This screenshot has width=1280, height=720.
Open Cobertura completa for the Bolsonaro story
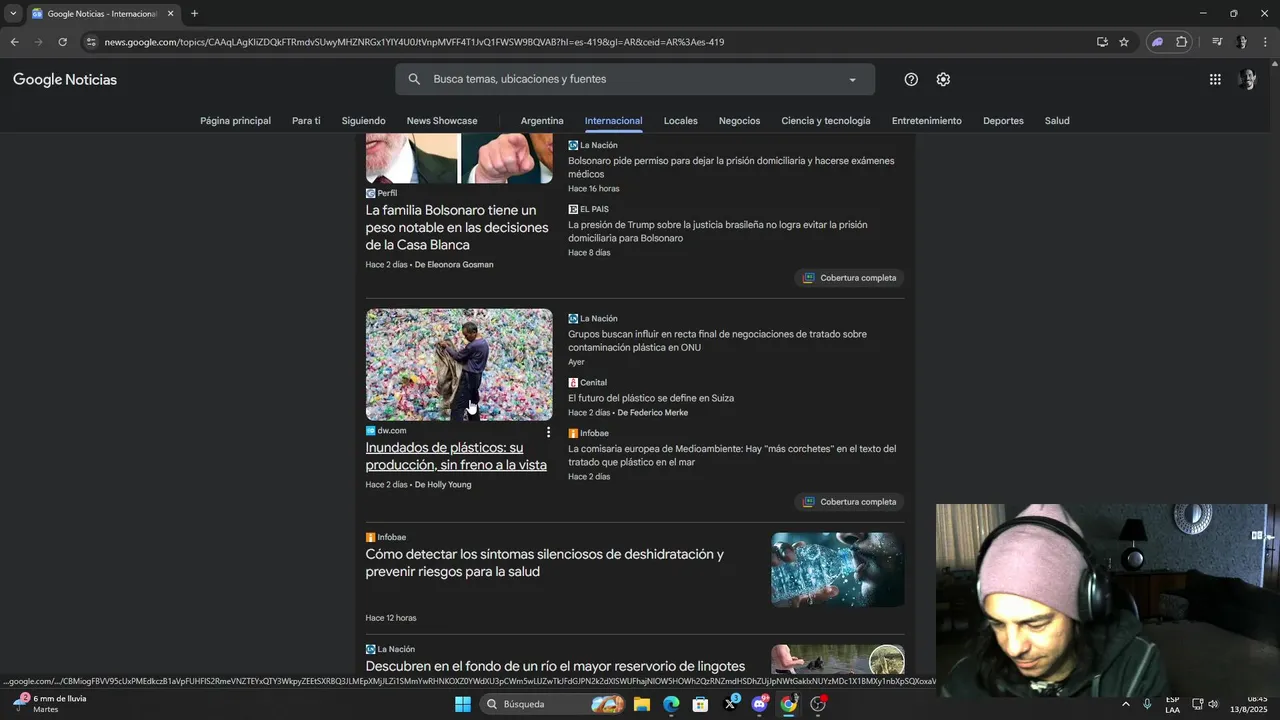pos(850,278)
